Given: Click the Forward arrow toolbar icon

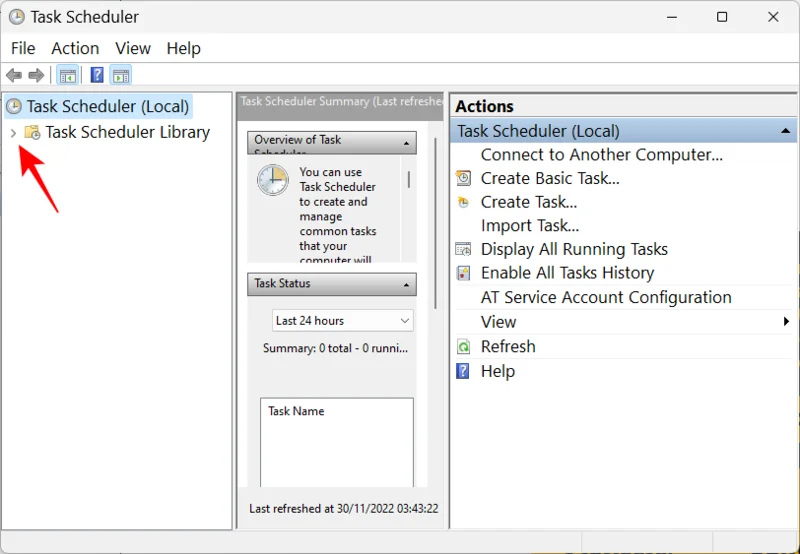Looking at the screenshot, I should 36,76.
